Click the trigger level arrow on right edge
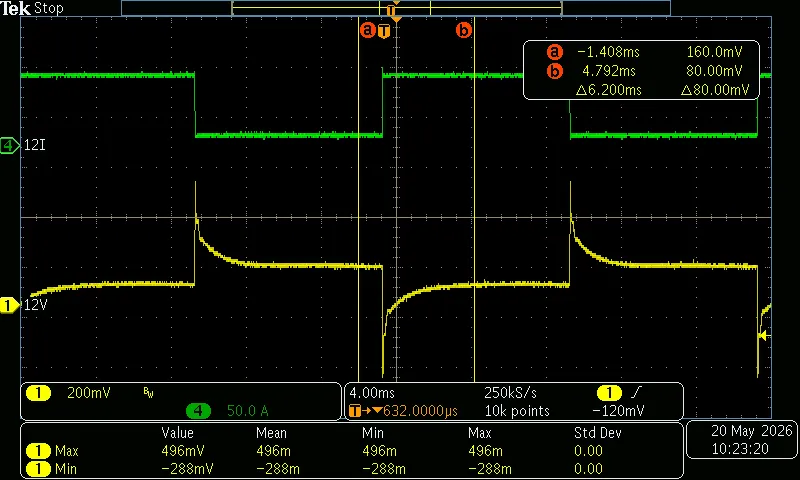The height and width of the screenshot is (480, 800). coord(763,336)
